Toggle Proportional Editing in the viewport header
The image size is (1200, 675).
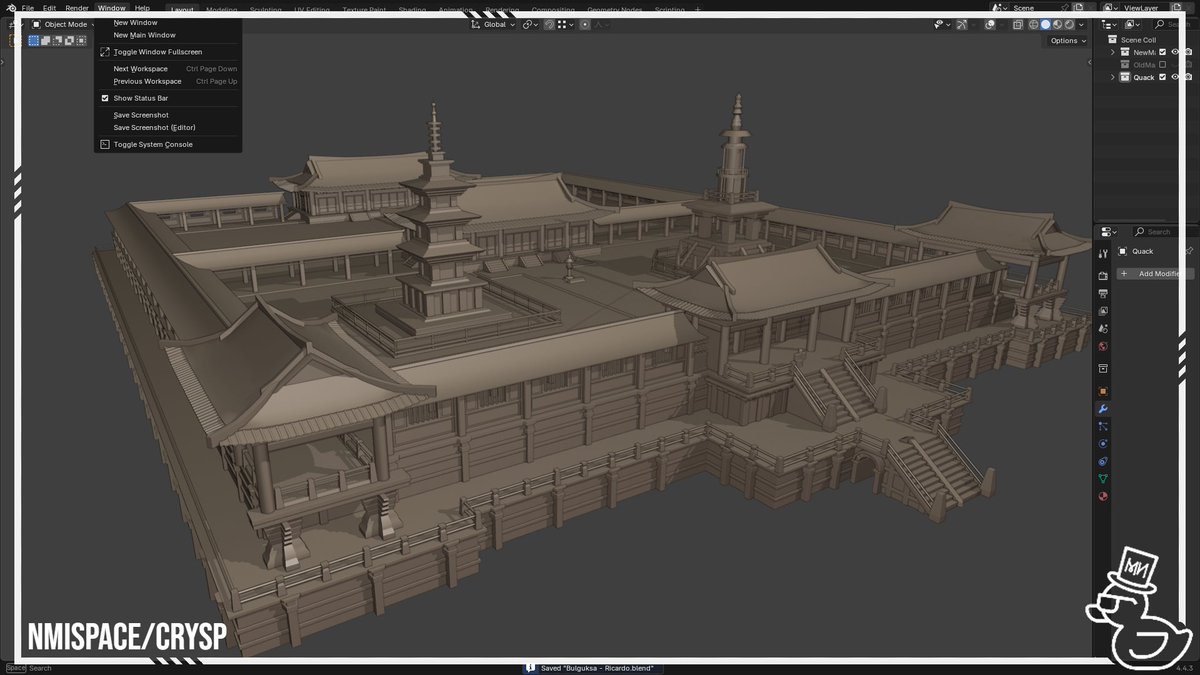tap(585, 25)
